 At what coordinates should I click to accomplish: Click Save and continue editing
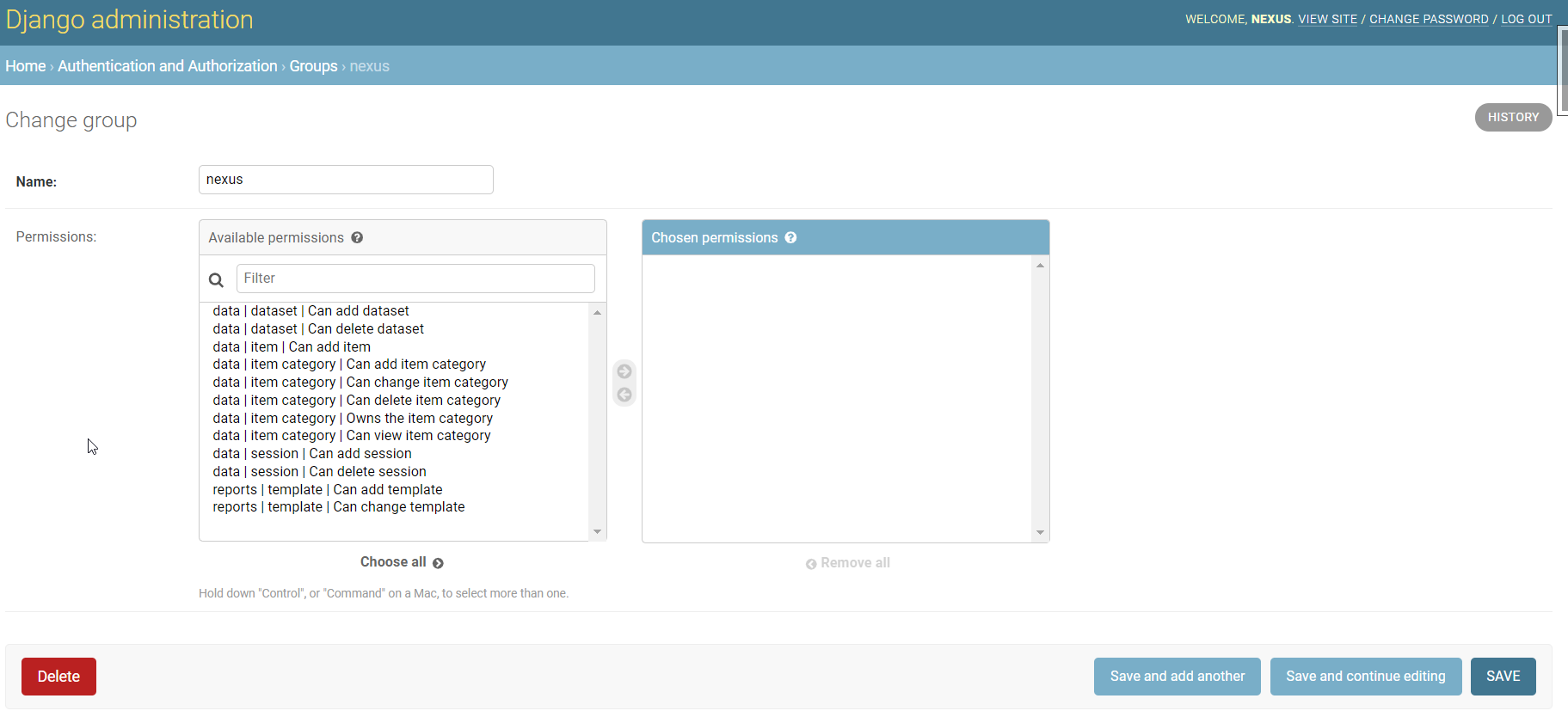pyautogui.click(x=1365, y=677)
